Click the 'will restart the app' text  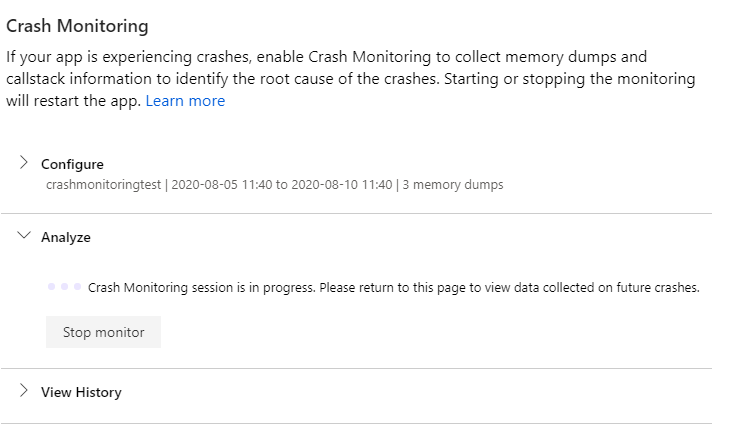73,101
